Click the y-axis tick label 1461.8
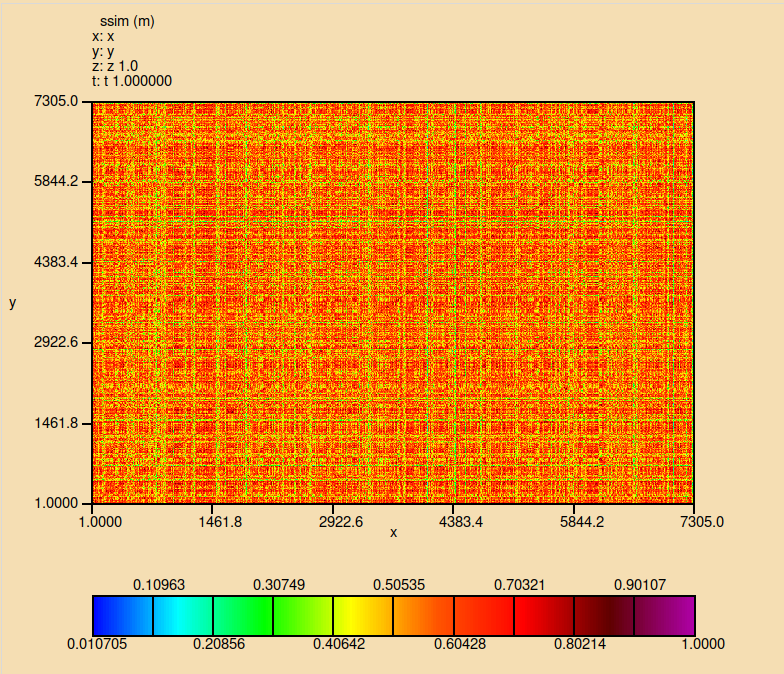 [x=56, y=422]
